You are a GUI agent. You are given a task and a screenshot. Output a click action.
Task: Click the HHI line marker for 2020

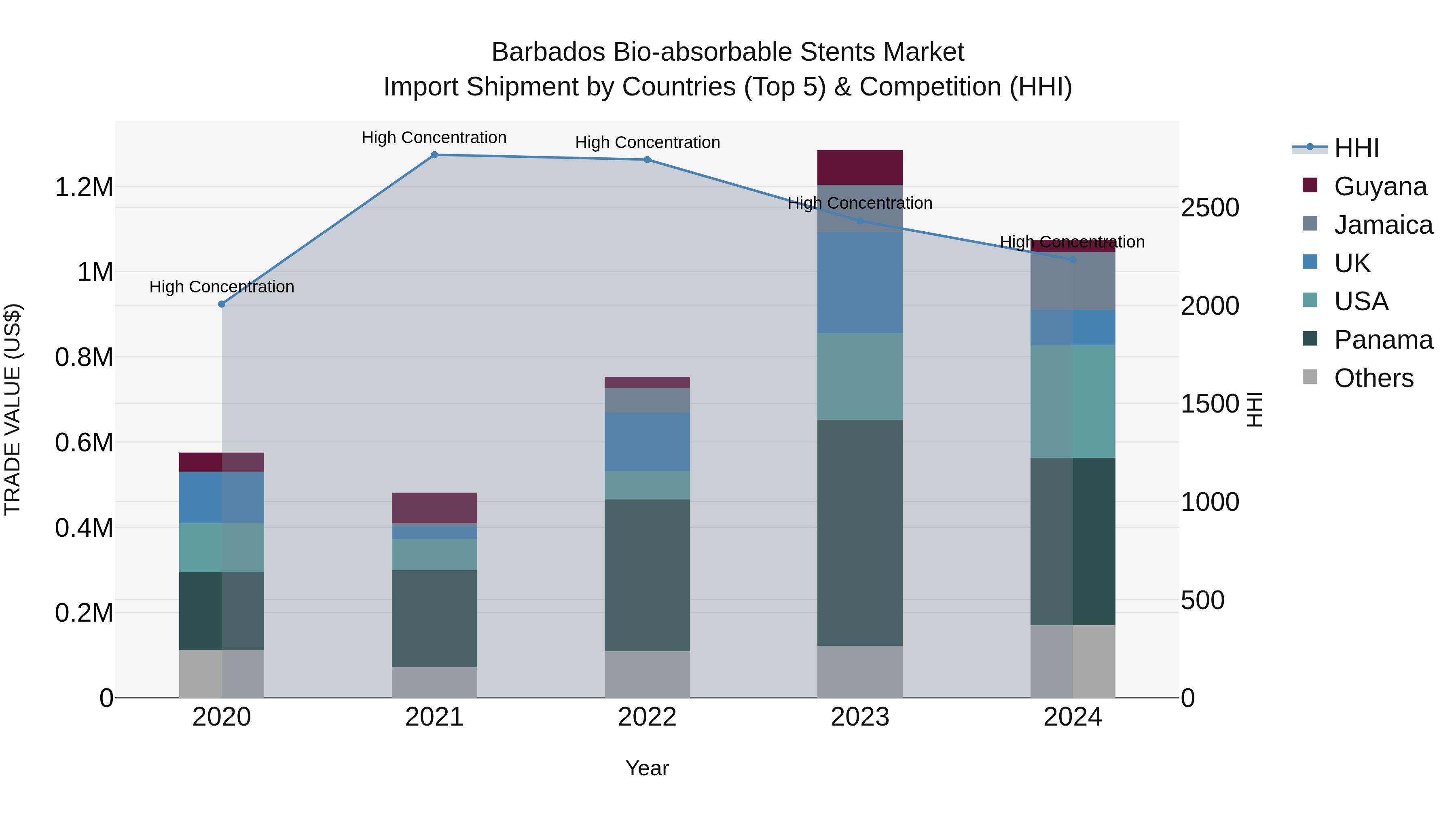point(222,304)
